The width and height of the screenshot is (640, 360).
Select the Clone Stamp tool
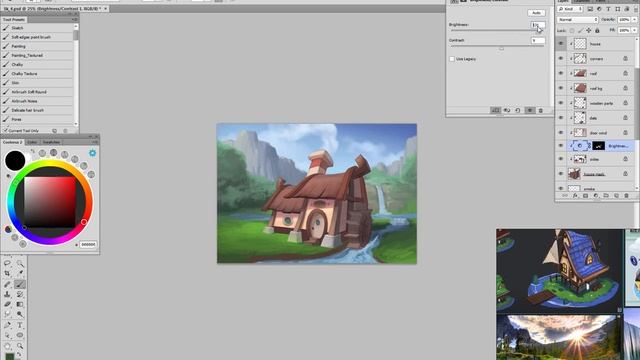(7, 294)
